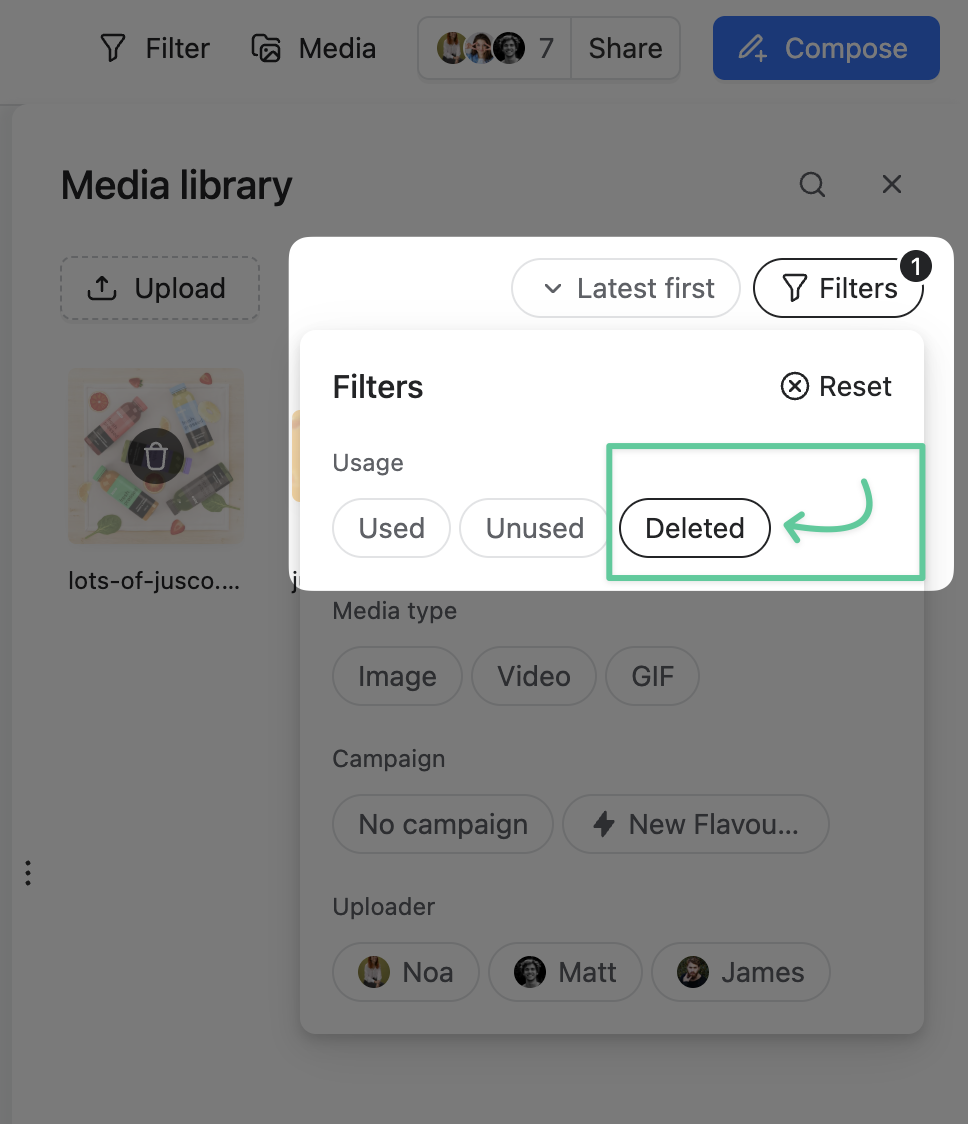This screenshot has width=968, height=1124.
Task: Click the three-dot vertical handle icon
Action: [28, 873]
